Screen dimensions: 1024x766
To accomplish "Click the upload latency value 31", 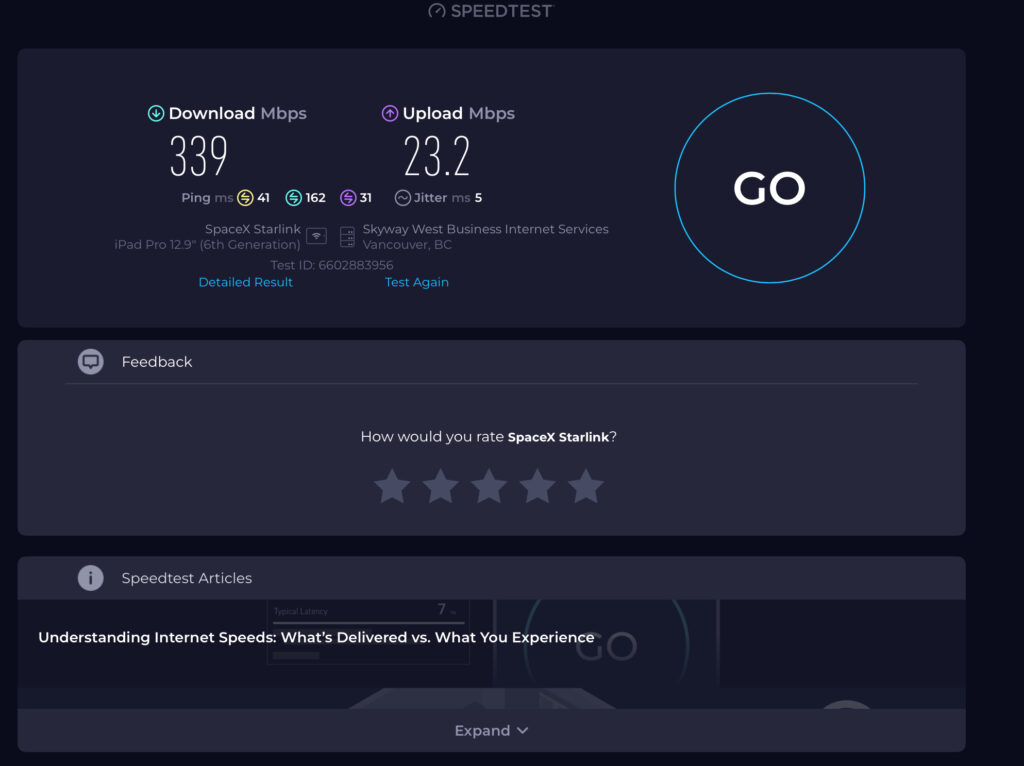I will coord(366,198).
